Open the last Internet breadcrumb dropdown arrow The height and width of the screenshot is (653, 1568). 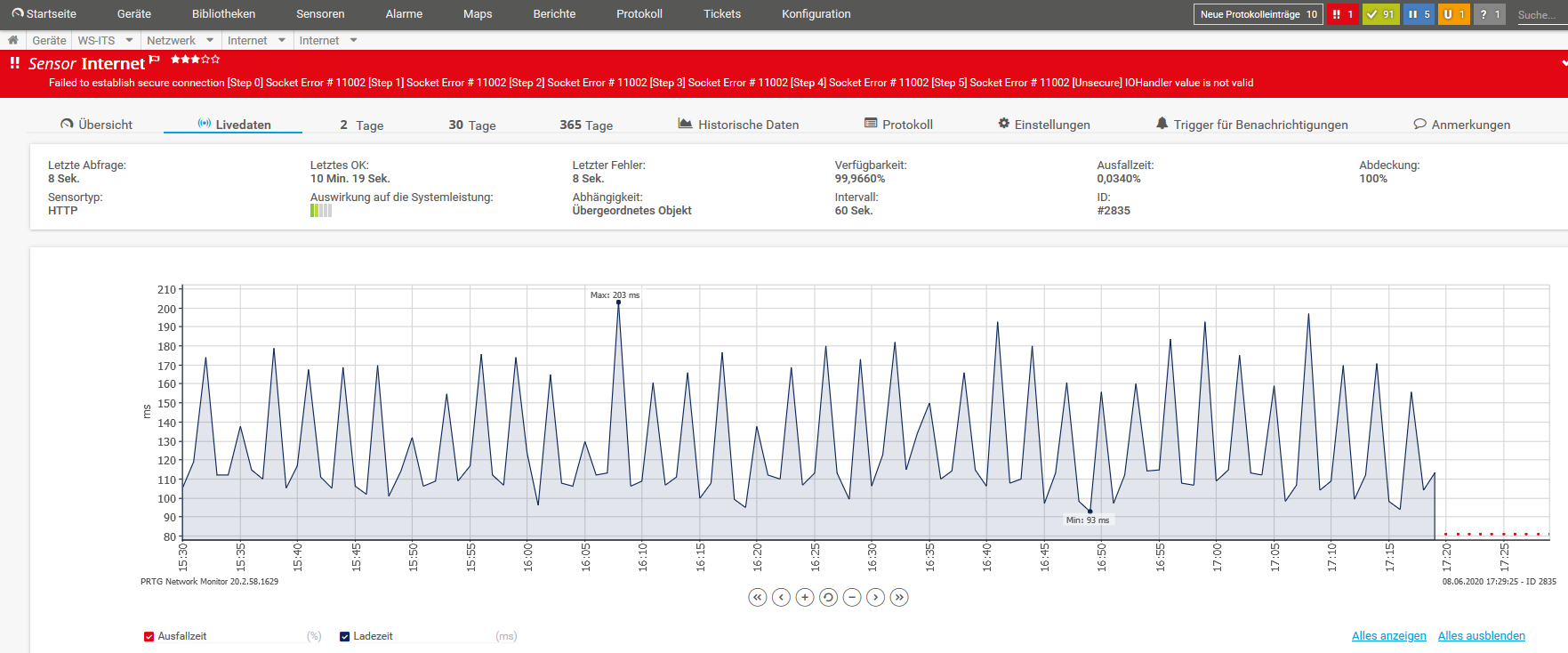(354, 40)
